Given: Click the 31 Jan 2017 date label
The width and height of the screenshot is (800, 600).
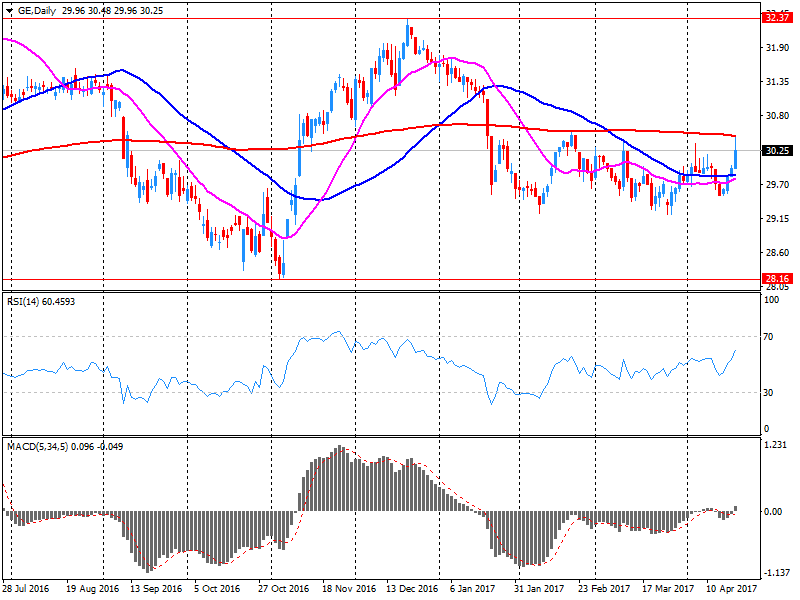Looking at the screenshot, I should tap(539, 590).
